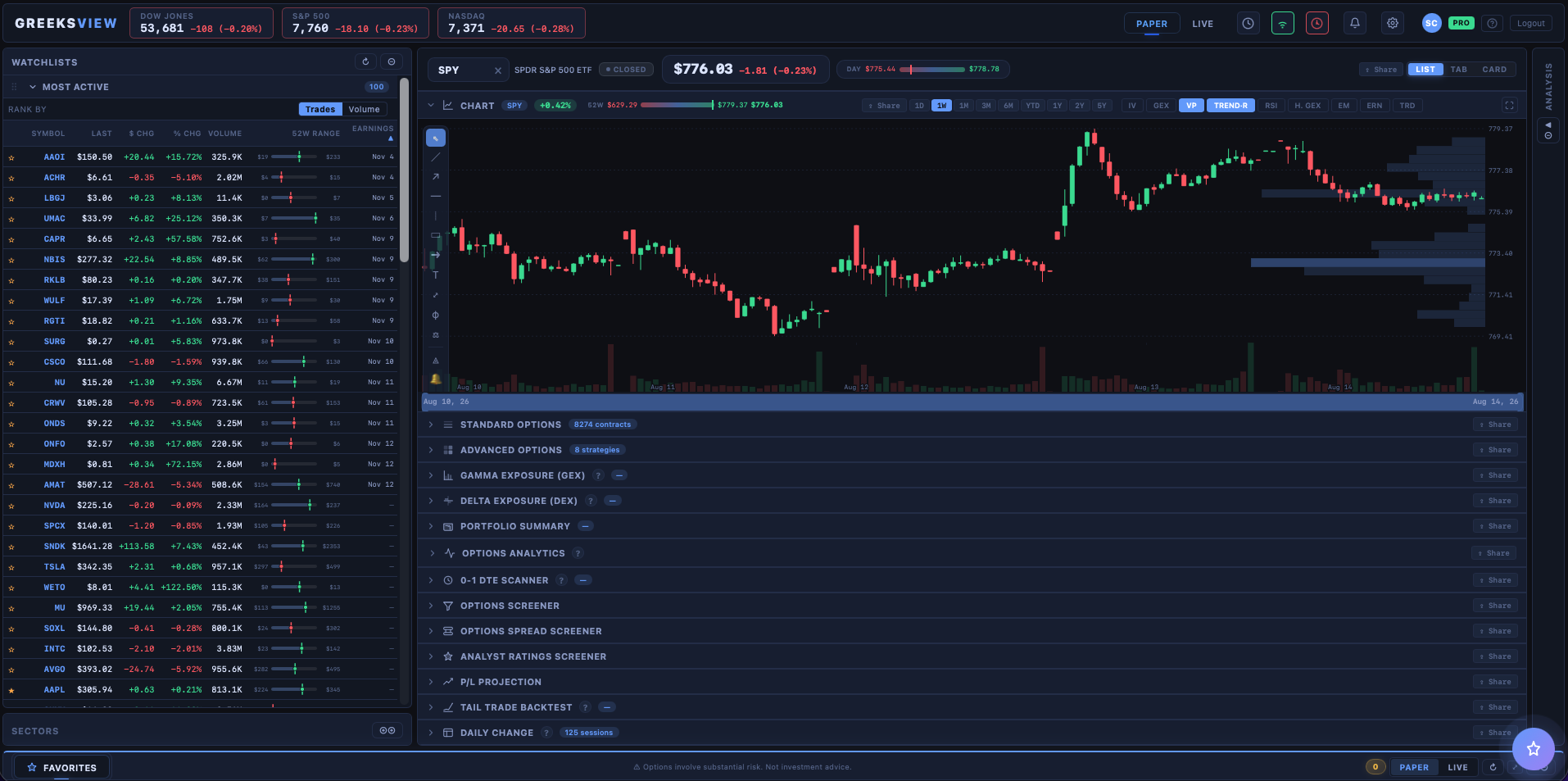Select the diagonal arrow drawing tool
The image size is (1568, 781).
tap(436, 177)
